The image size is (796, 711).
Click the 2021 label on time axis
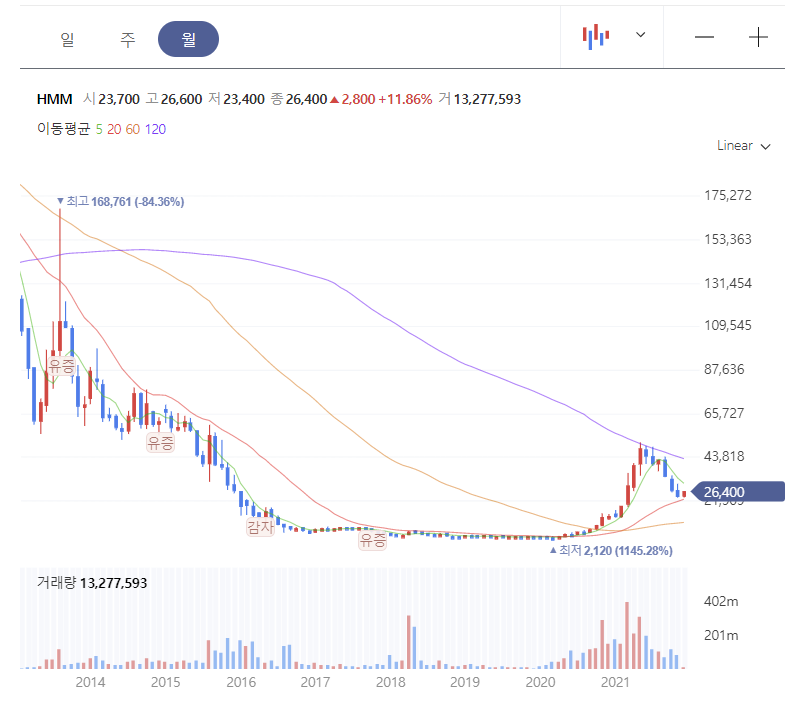pos(615,682)
